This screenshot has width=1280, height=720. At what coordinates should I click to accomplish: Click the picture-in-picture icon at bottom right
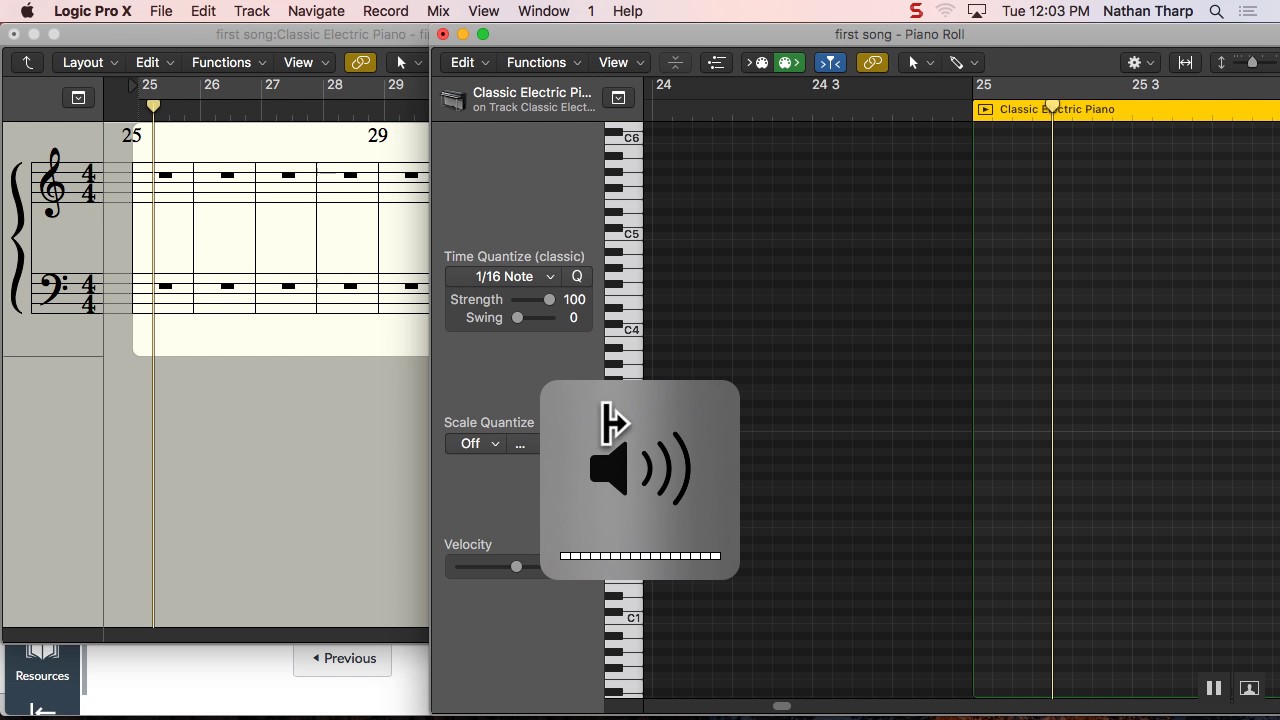coord(1249,688)
